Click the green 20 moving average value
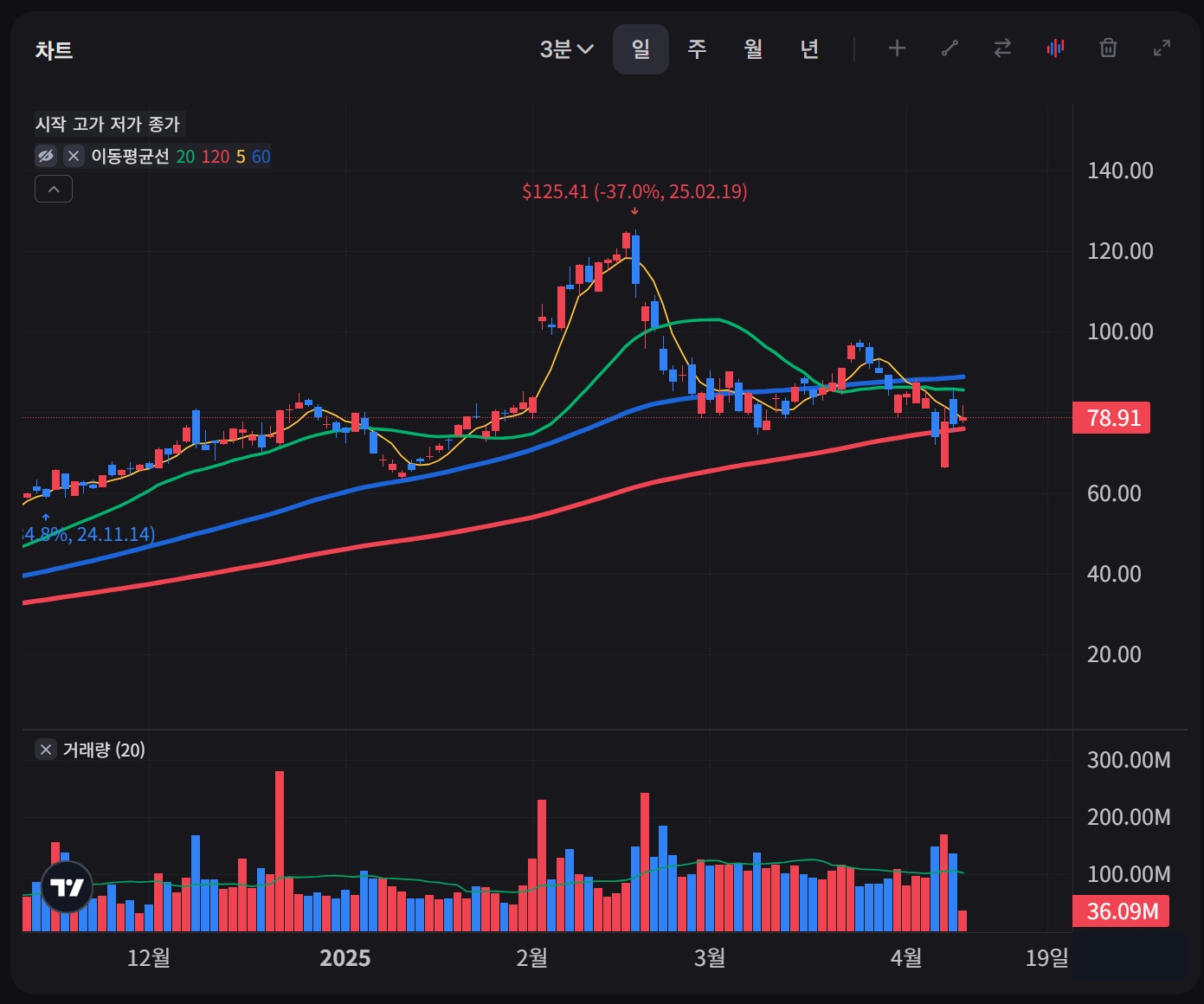1204x1004 pixels. coord(185,157)
